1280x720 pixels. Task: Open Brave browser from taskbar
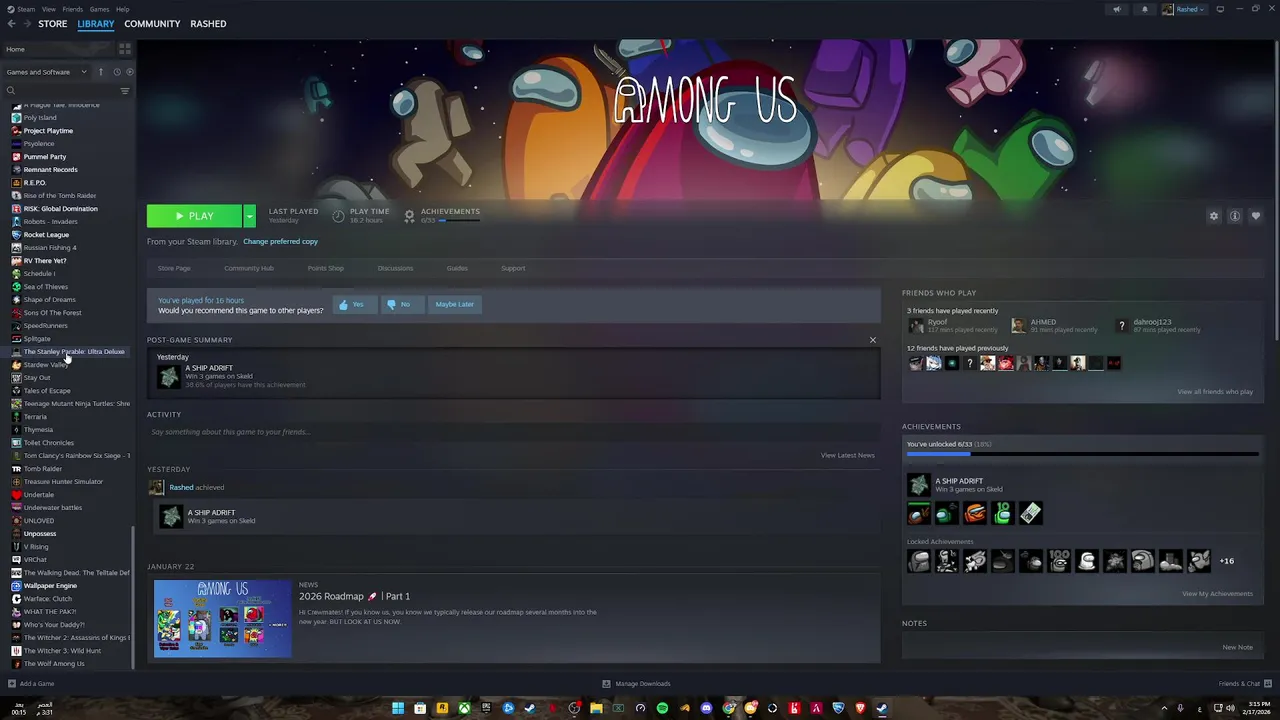tap(860, 708)
